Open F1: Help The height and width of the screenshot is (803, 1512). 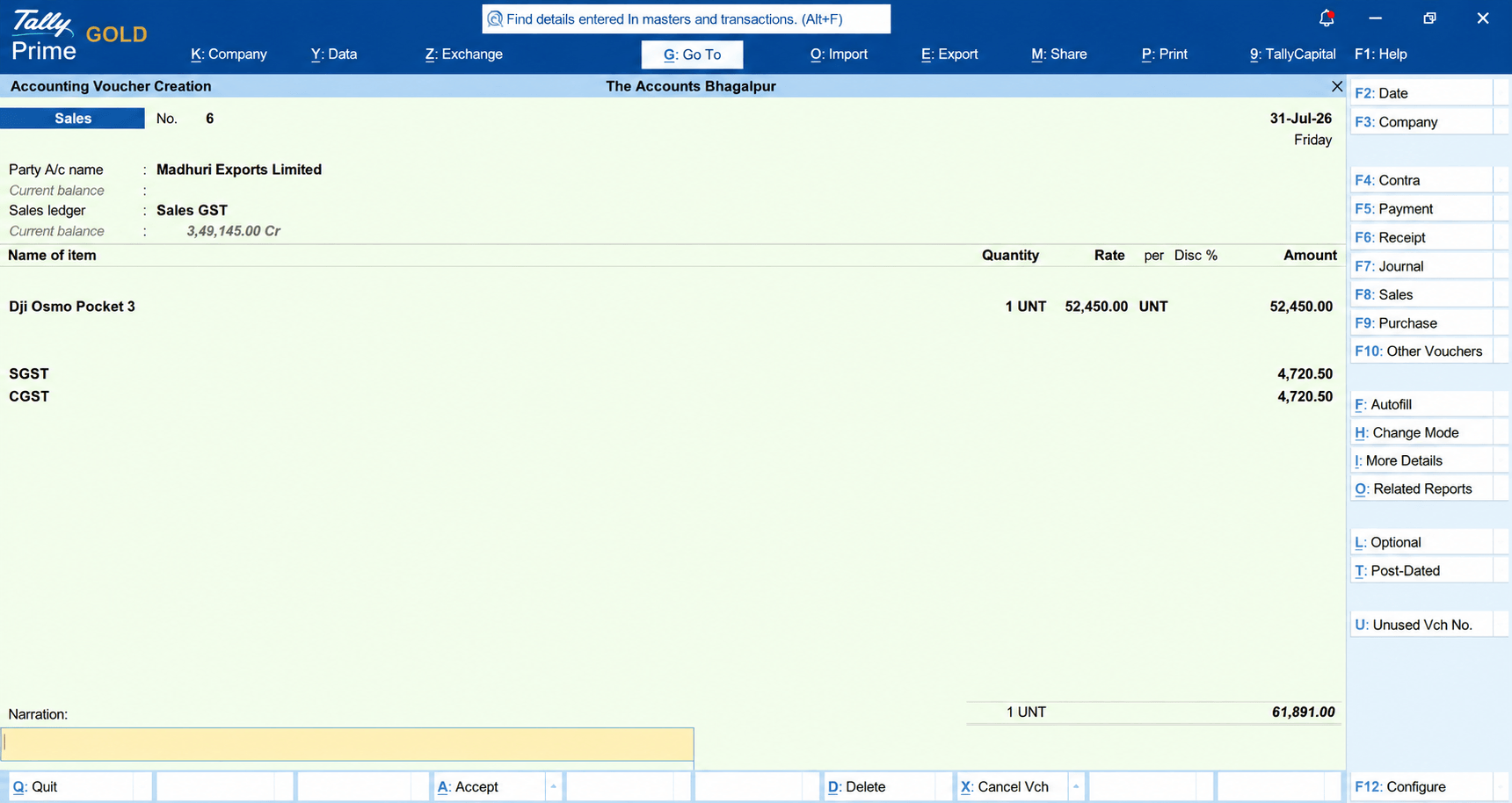(x=1381, y=54)
